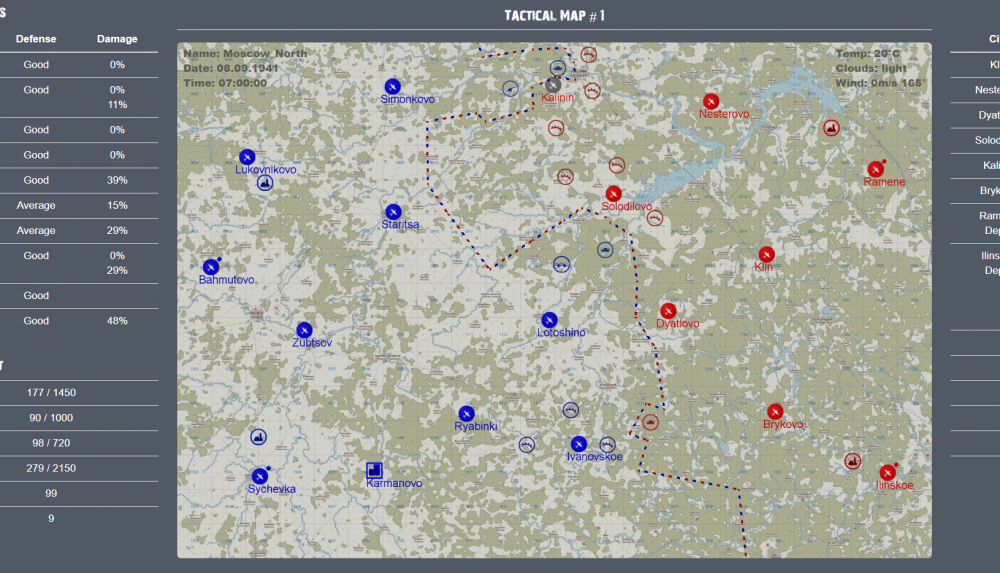This screenshot has height=573, width=1000.
Task: Click blue factory icon below Lukovnikovo
Action: [265, 183]
